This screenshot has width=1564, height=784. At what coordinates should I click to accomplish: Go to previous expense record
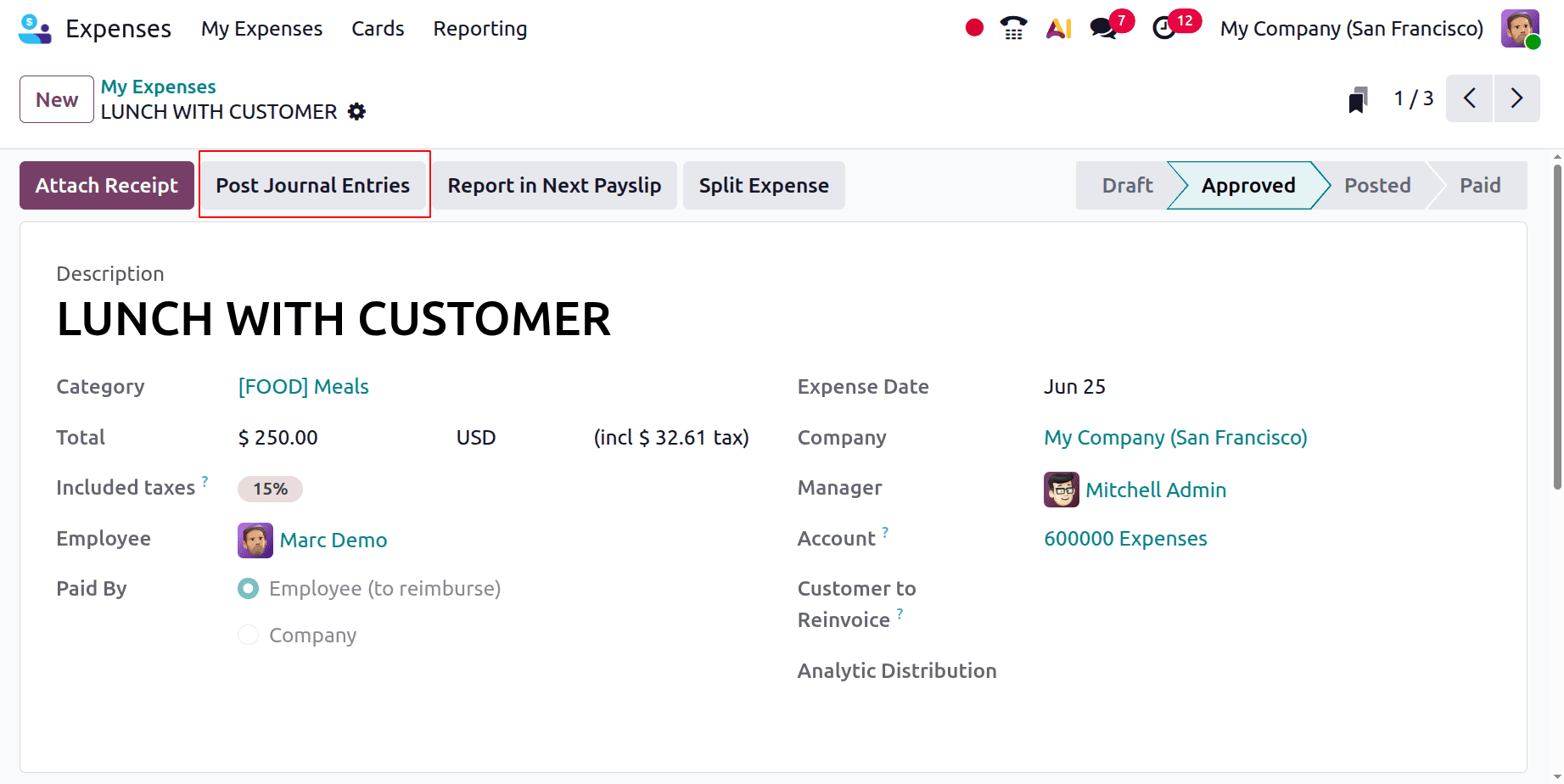[x=1469, y=98]
